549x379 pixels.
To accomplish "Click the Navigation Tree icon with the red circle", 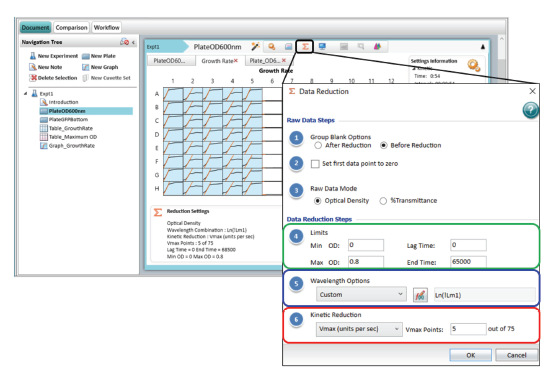I will 124,42.
